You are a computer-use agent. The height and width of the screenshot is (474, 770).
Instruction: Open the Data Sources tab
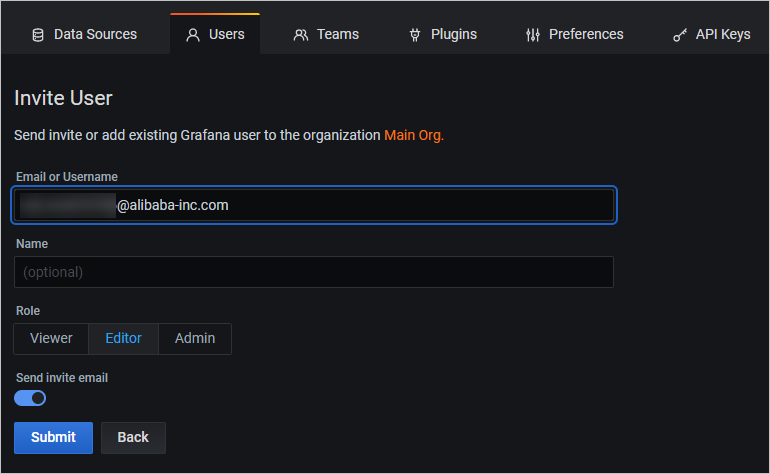(x=95, y=34)
